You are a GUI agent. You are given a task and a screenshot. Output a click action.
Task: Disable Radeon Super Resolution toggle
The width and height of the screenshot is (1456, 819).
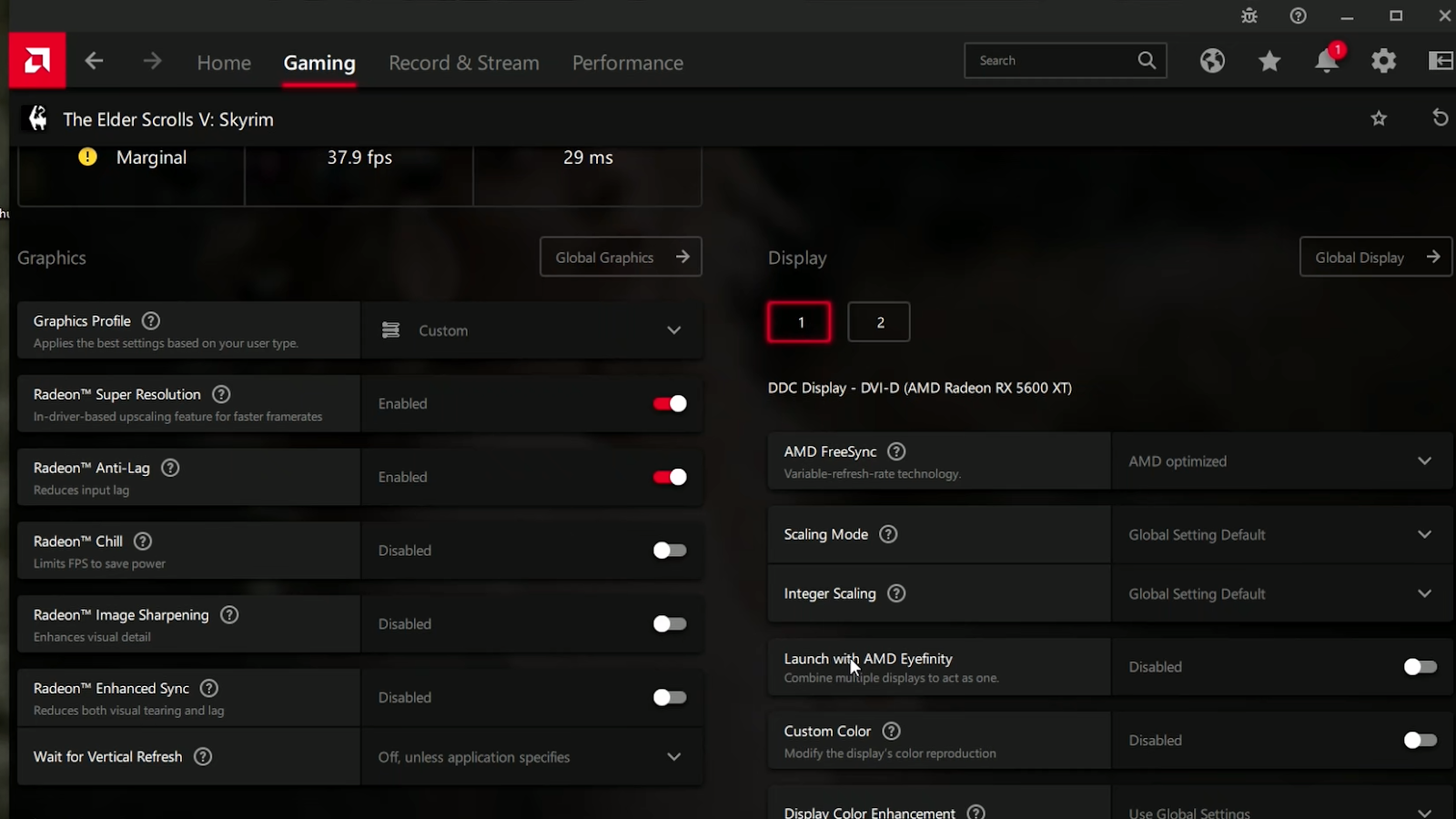click(670, 403)
